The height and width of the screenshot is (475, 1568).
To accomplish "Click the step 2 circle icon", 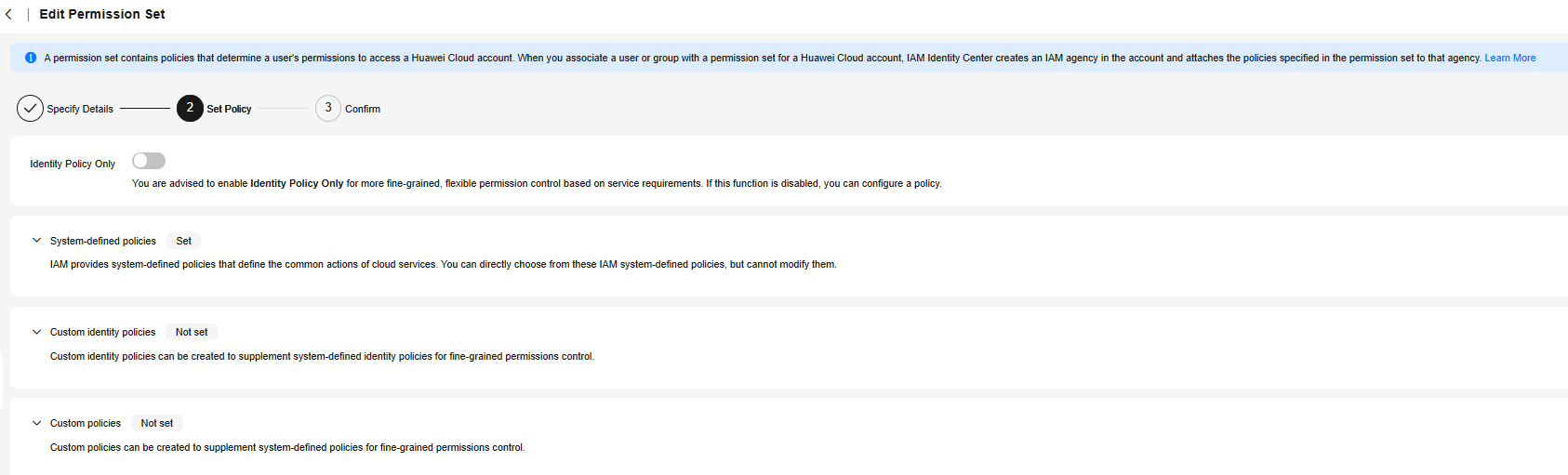I will [x=190, y=109].
